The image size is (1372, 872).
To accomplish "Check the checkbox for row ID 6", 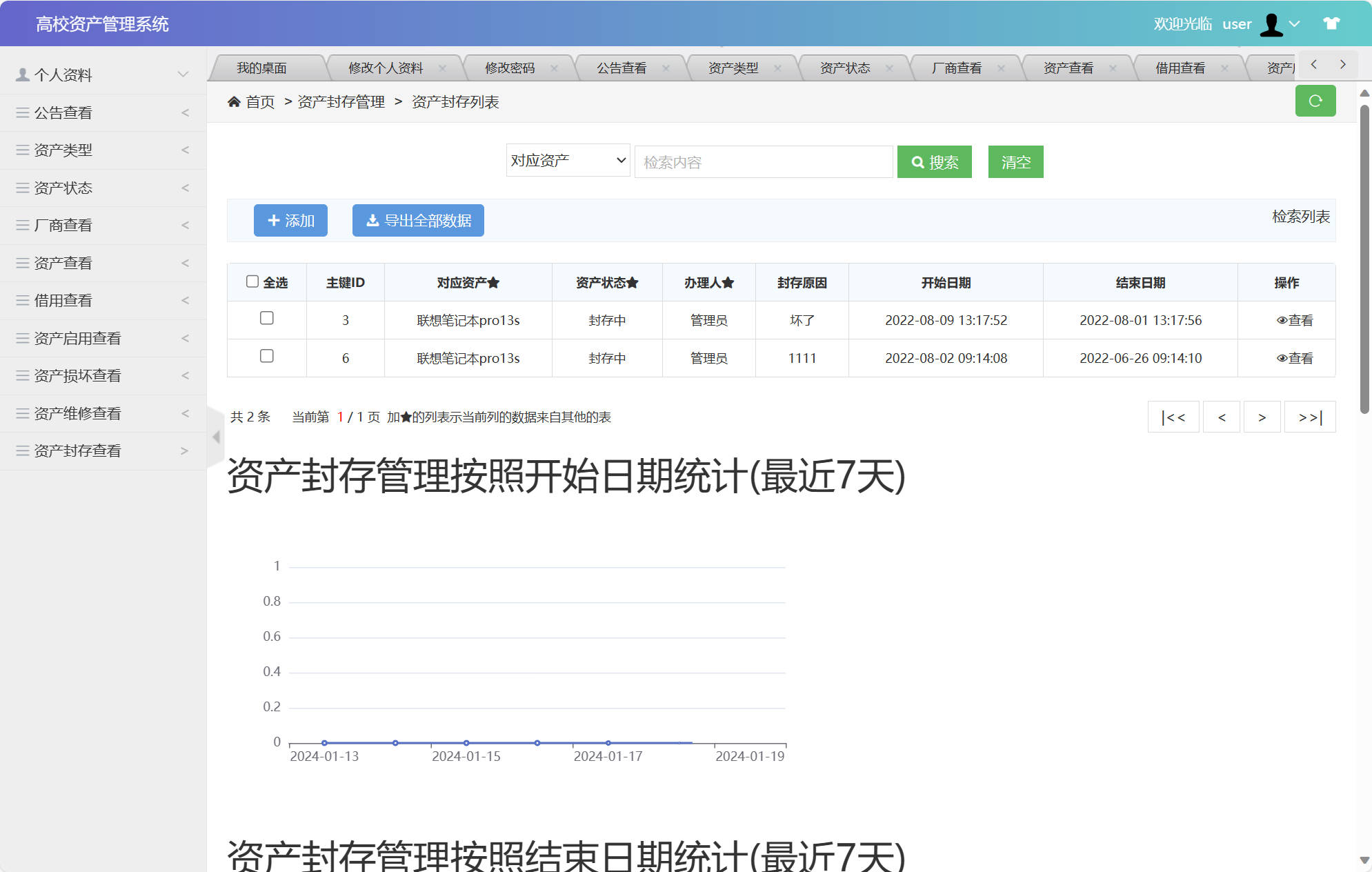I will pos(268,357).
